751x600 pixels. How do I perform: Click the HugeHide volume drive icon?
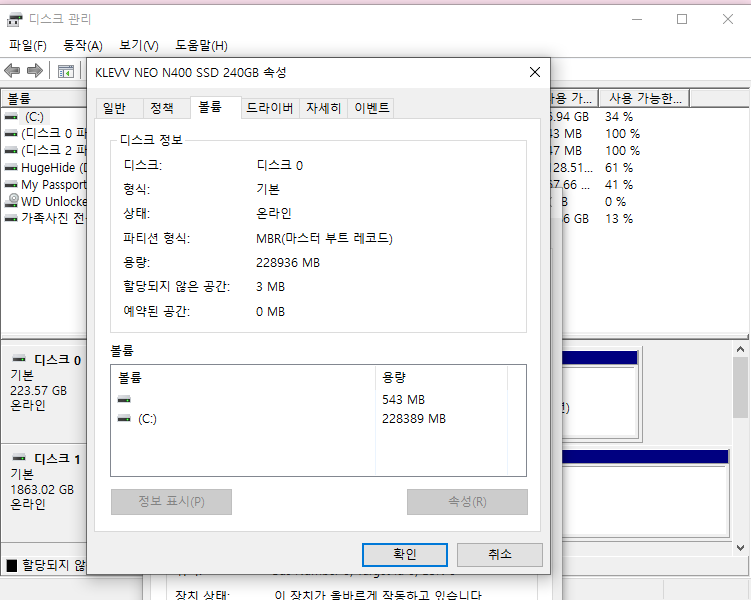[11, 168]
